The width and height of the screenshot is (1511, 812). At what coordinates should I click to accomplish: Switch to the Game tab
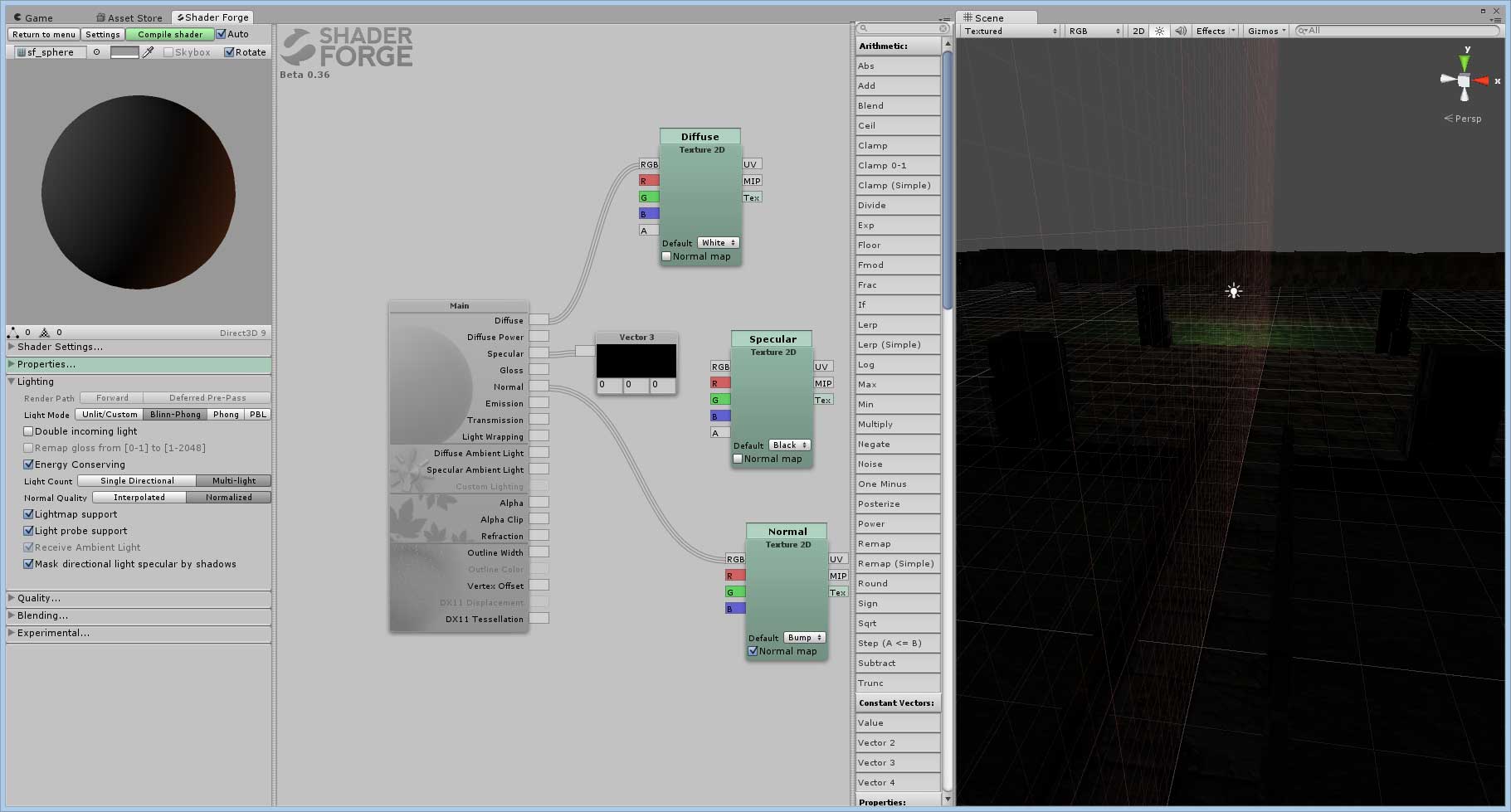(33, 17)
